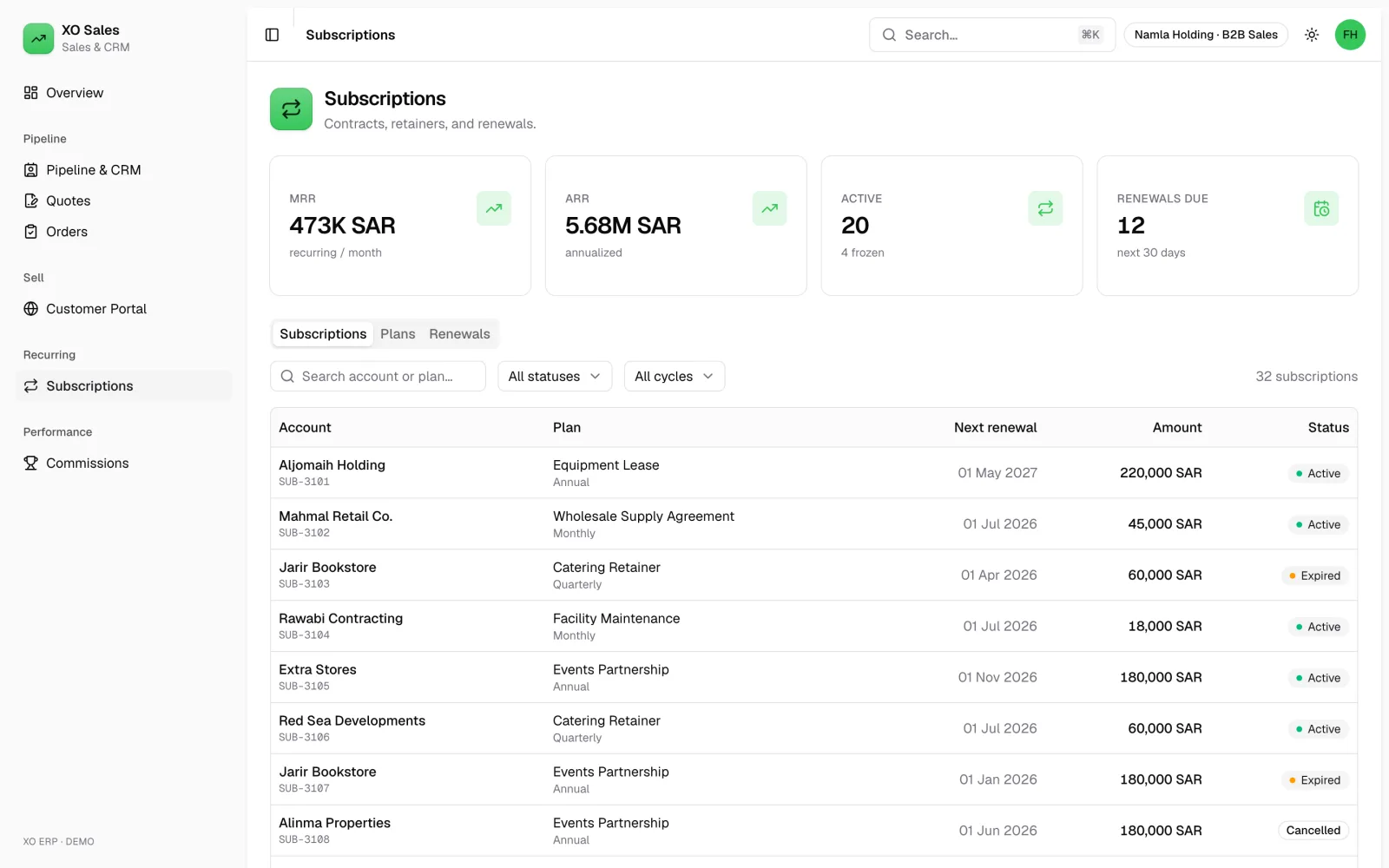
Task: Click the Overview grid icon
Action: pyautogui.click(x=31, y=93)
